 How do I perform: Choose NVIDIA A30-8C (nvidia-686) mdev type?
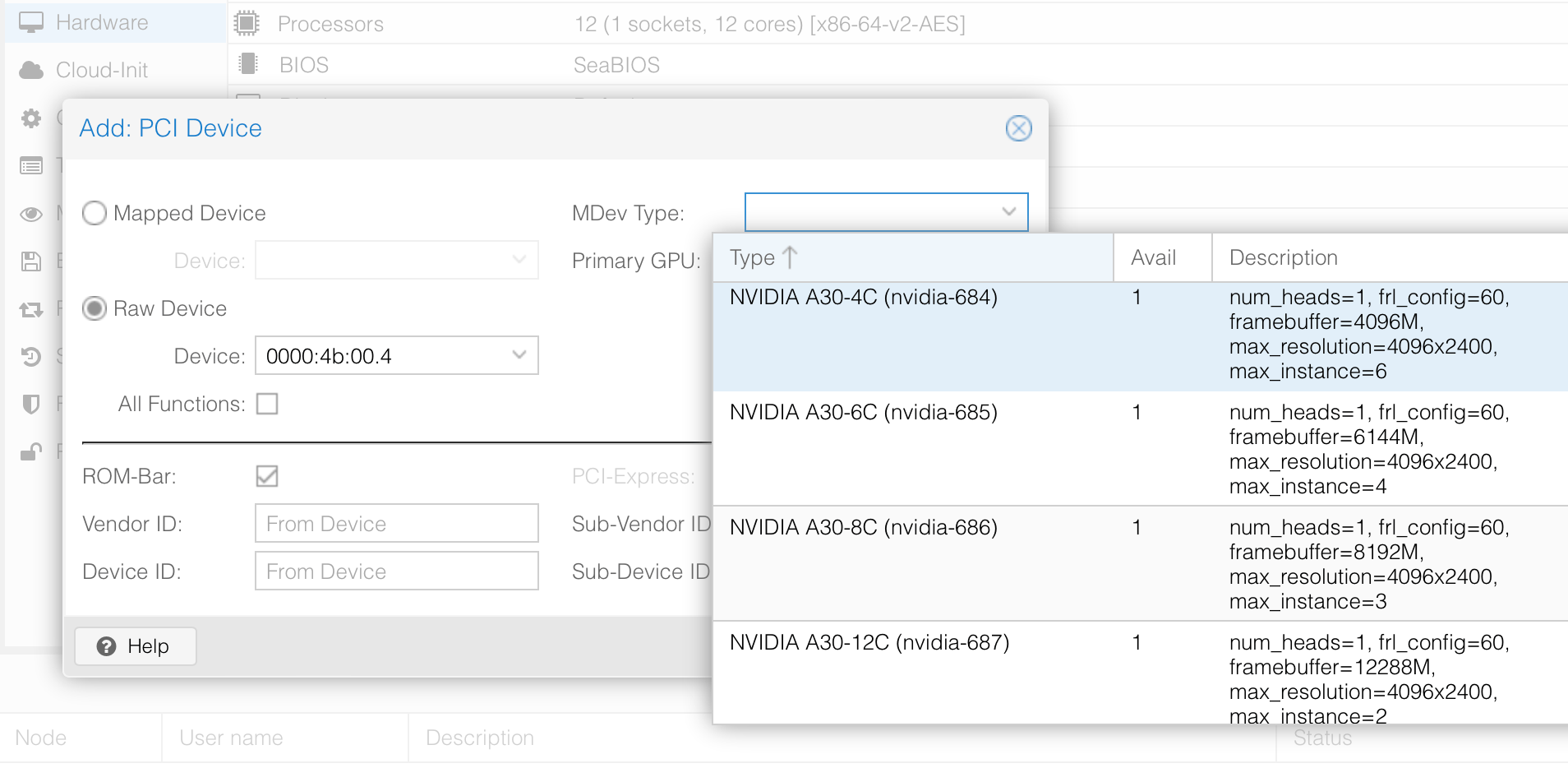click(x=1141, y=563)
